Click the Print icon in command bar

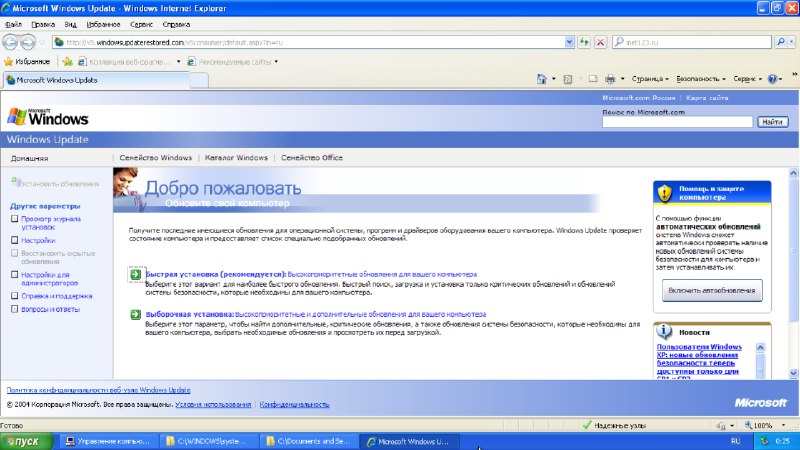pos(610,79)
